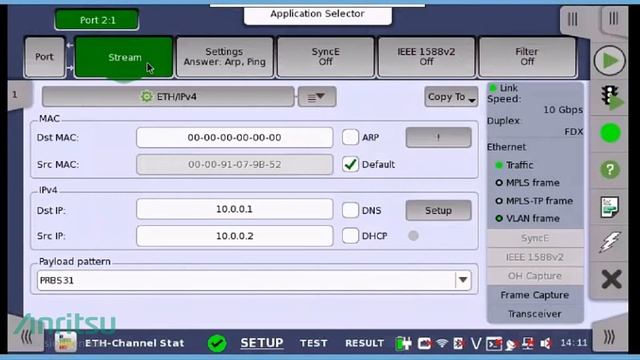
Task: Open Frame Capture in the side panel
Action: tap(535, 295)
